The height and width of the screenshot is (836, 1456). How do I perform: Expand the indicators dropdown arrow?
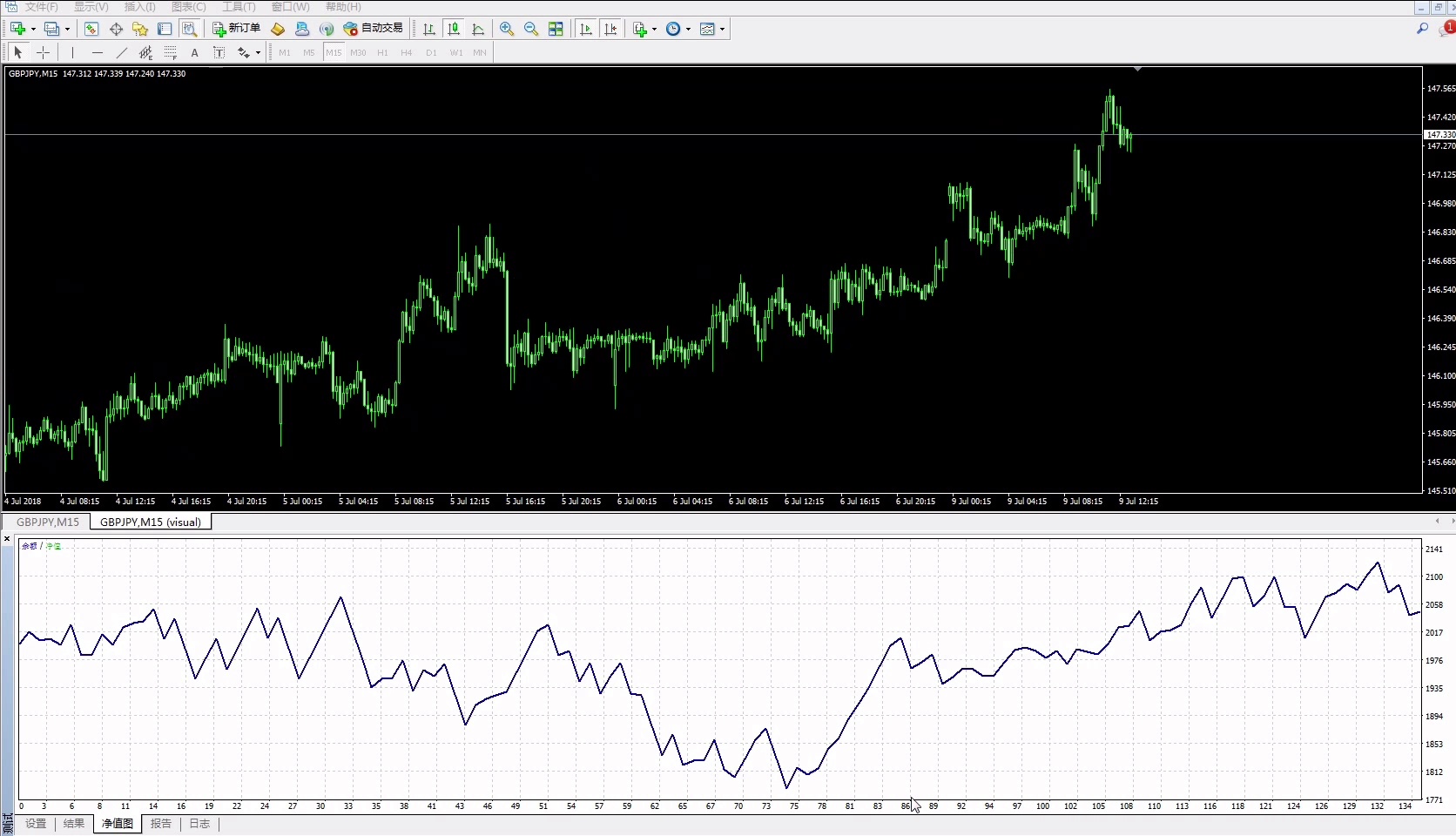tap(654, 30)
